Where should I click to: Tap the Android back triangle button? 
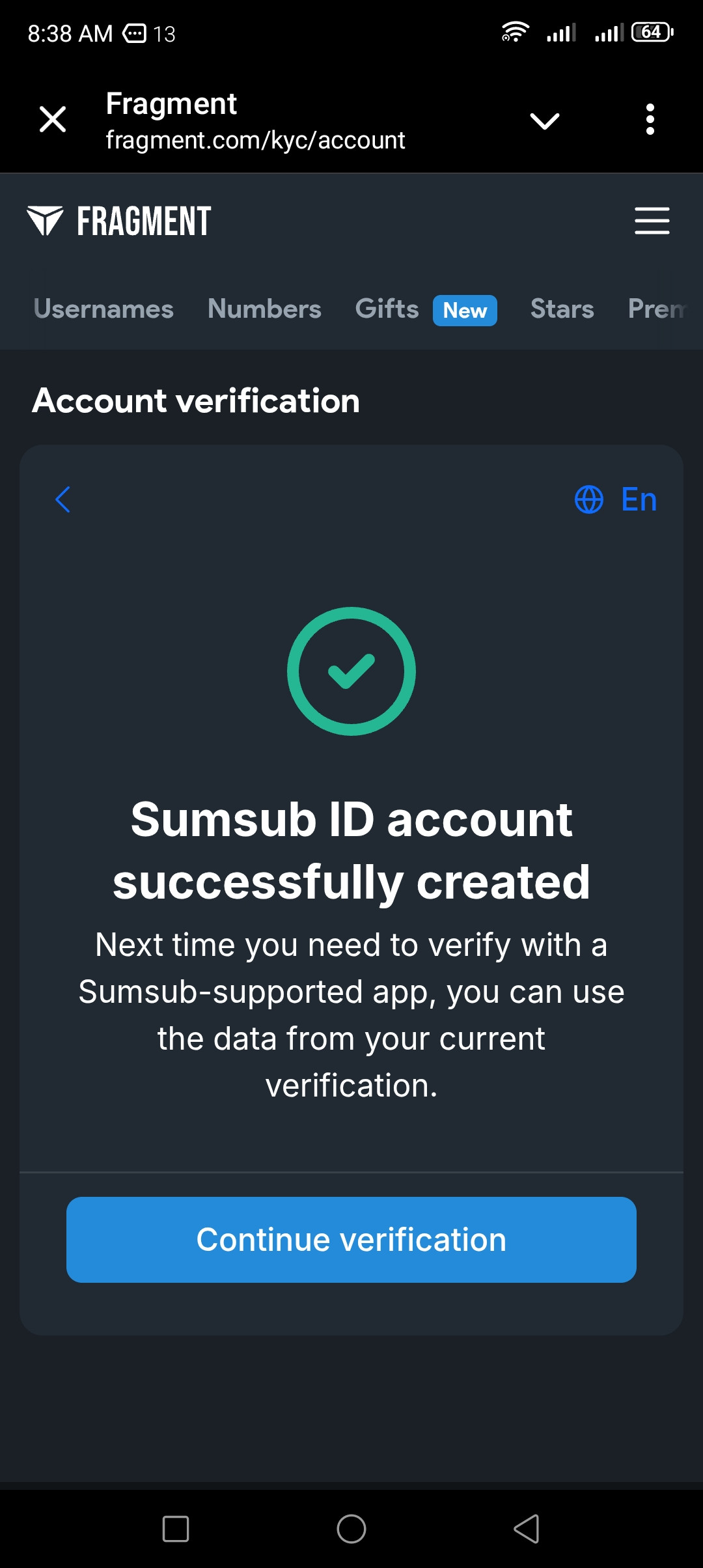(x=527, y=1529)
